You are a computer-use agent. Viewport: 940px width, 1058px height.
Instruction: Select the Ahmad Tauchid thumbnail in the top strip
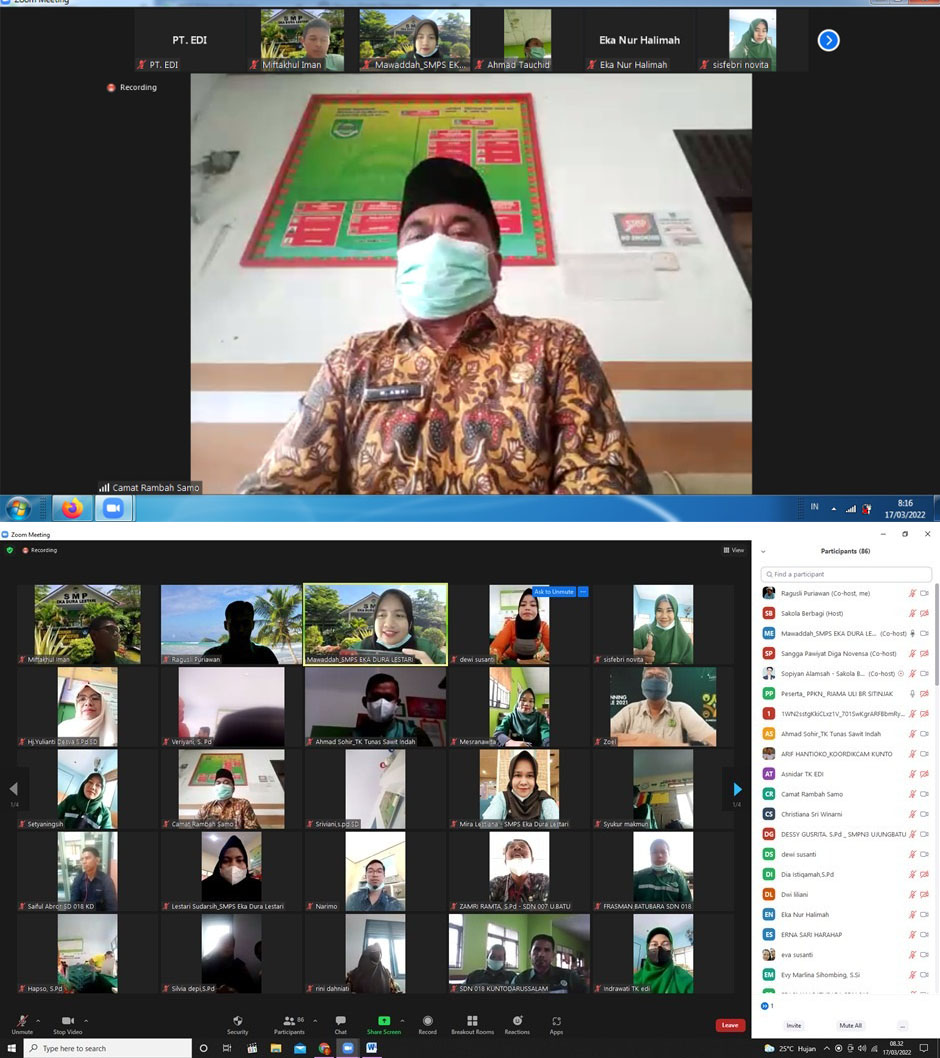click(528, 40)
